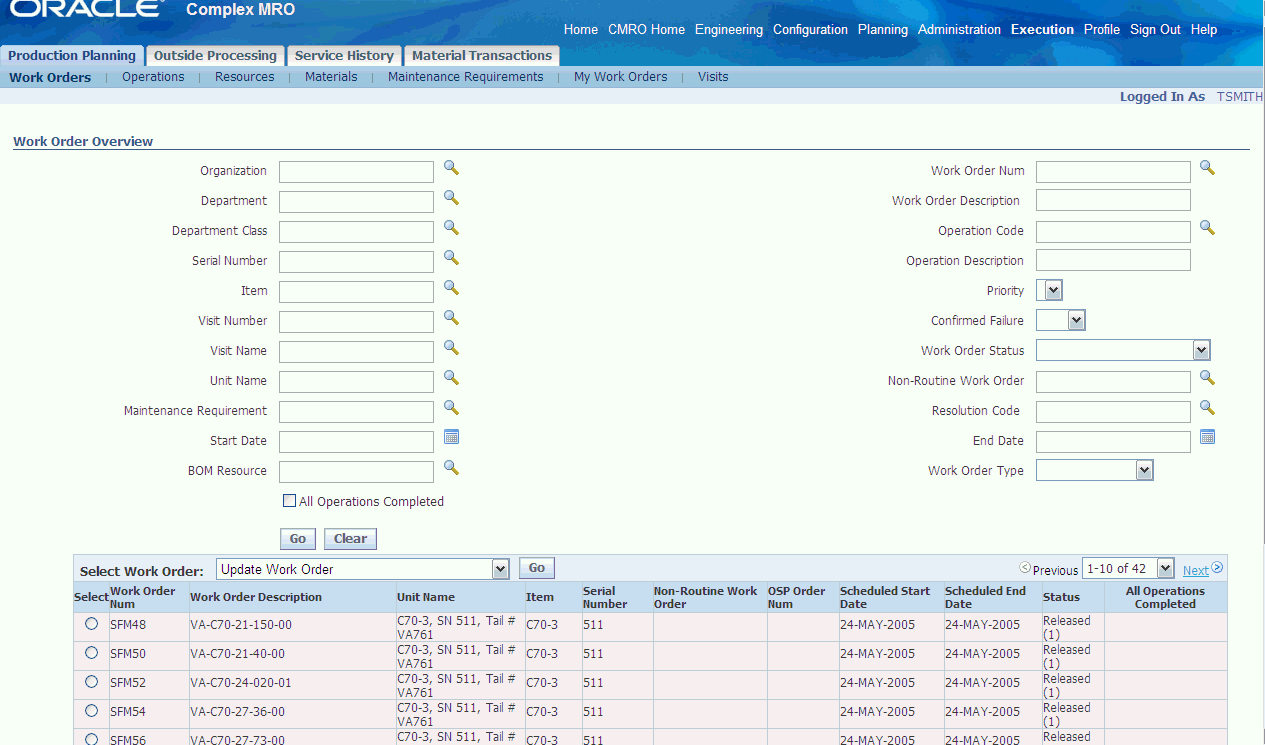
Task: Click into the Organization input field
Action: tap(356, 172)
